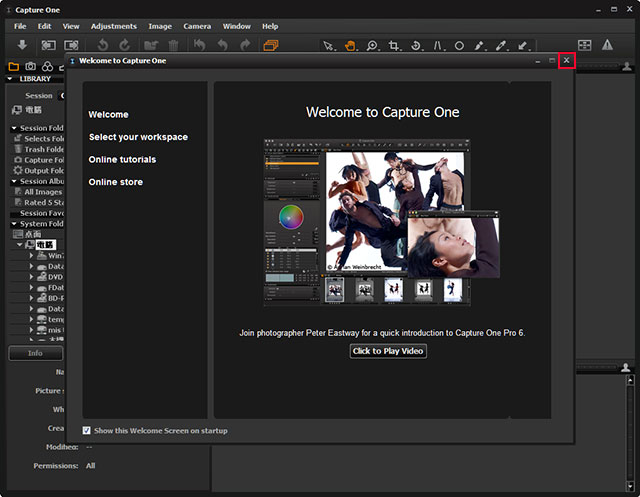
Task: Go to Select your workspace page
Action: pyautogui.click(x=138, y=137)
